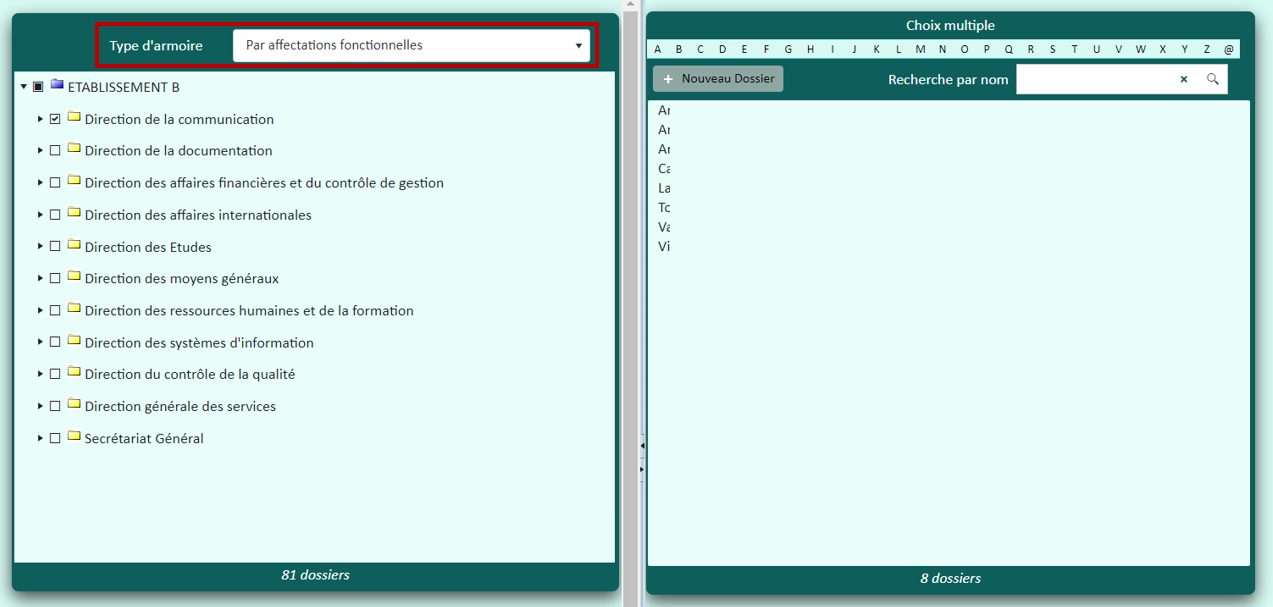Open Direction générale des services item

coord(180,407)
